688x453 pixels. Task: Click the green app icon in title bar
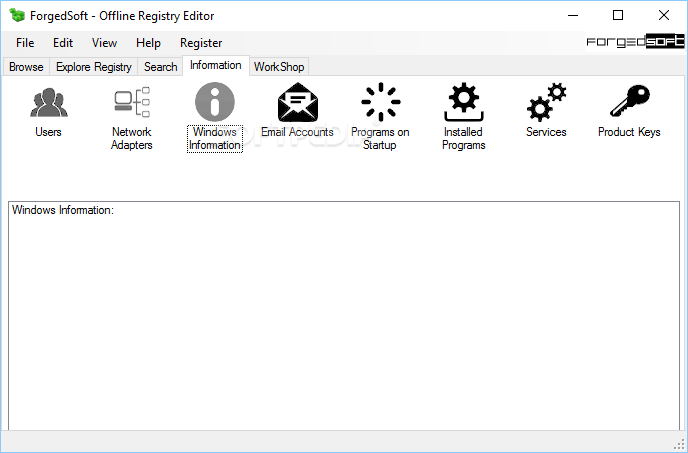click(x=17, y=15)
